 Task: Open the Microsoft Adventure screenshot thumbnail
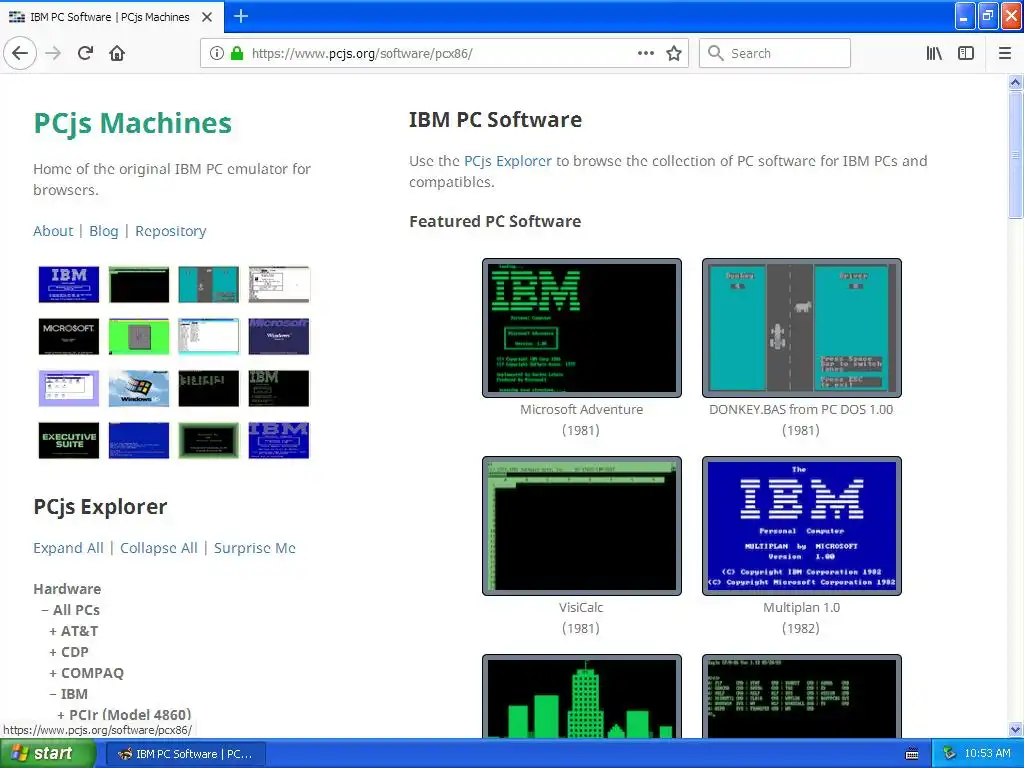pos(582,328)
